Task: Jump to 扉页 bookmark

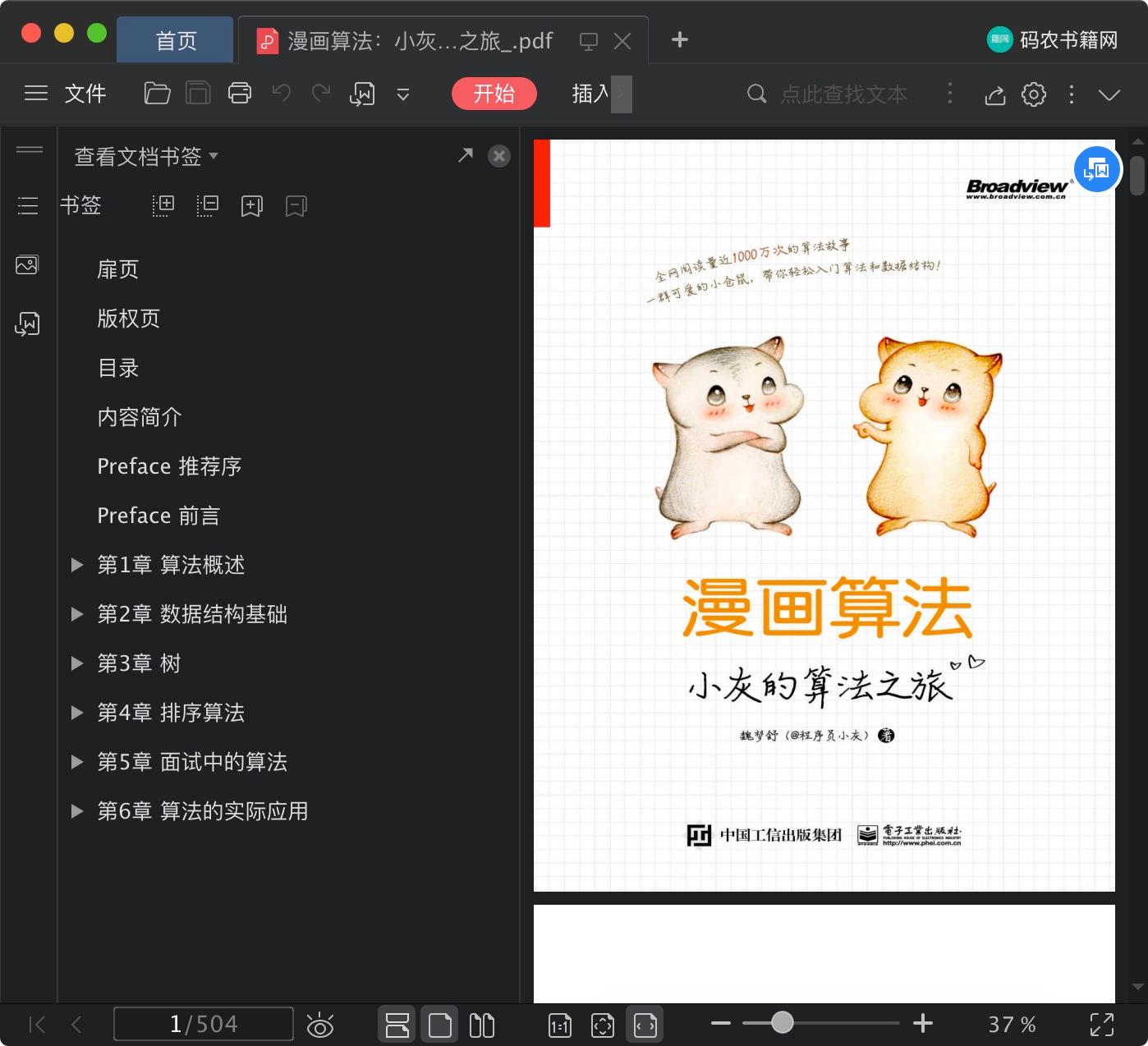Action: point(118,269)
